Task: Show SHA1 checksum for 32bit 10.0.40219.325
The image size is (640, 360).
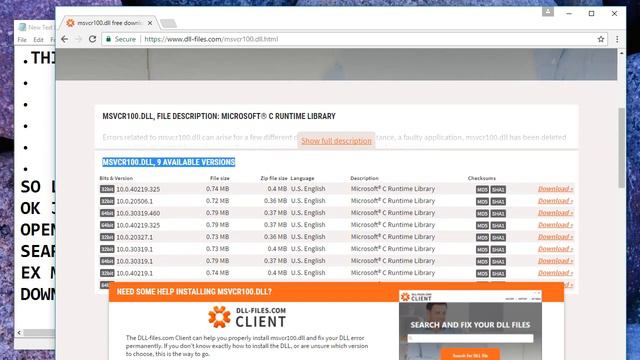Action: pos(498,189)
